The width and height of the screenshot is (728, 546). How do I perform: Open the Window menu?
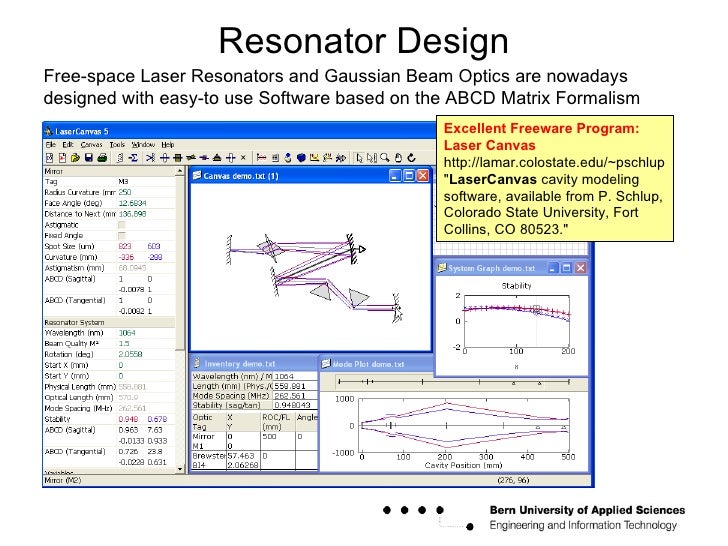(x=143, y=144)
